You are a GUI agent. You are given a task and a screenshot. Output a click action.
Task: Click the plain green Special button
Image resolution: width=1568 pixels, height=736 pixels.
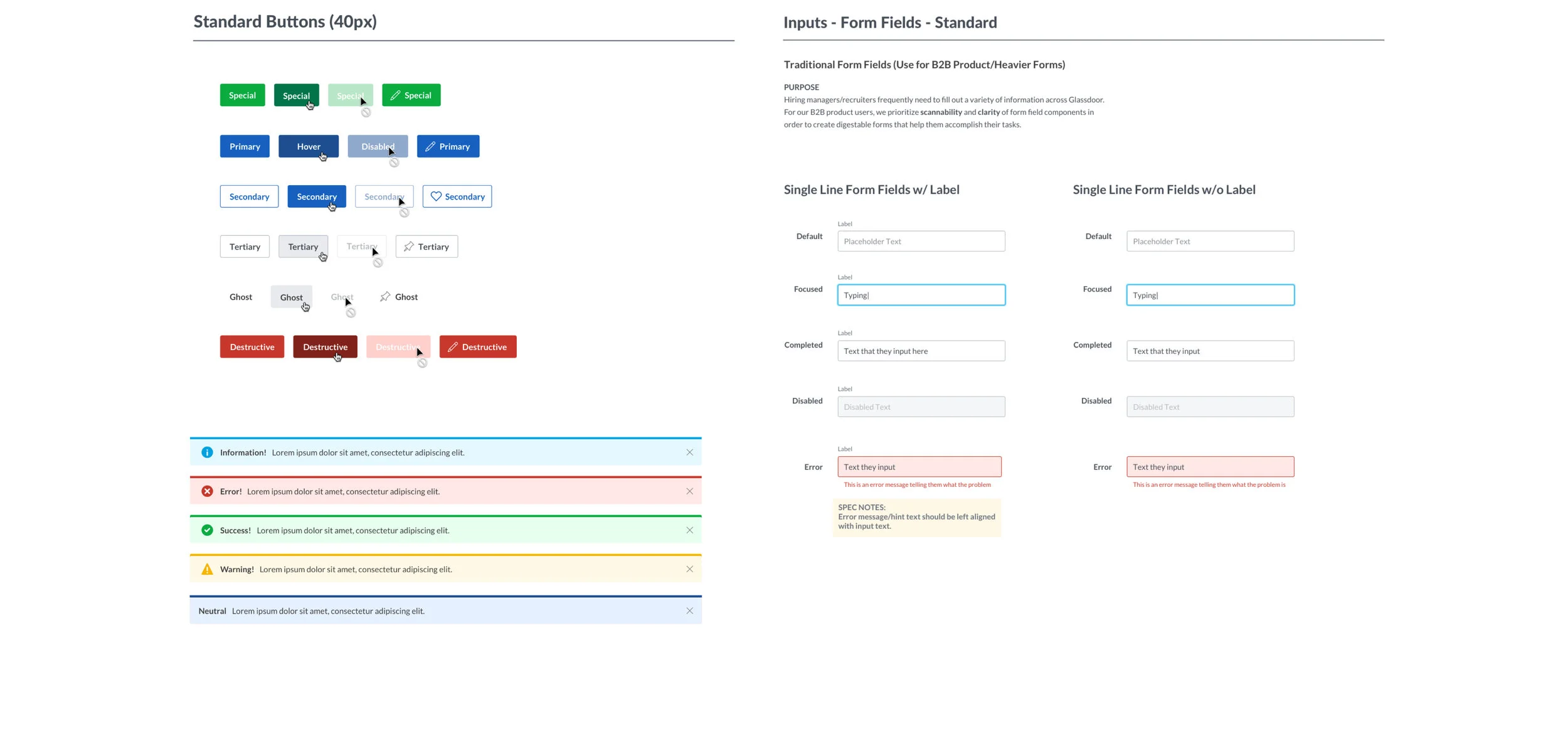click(x=242, y=95)
